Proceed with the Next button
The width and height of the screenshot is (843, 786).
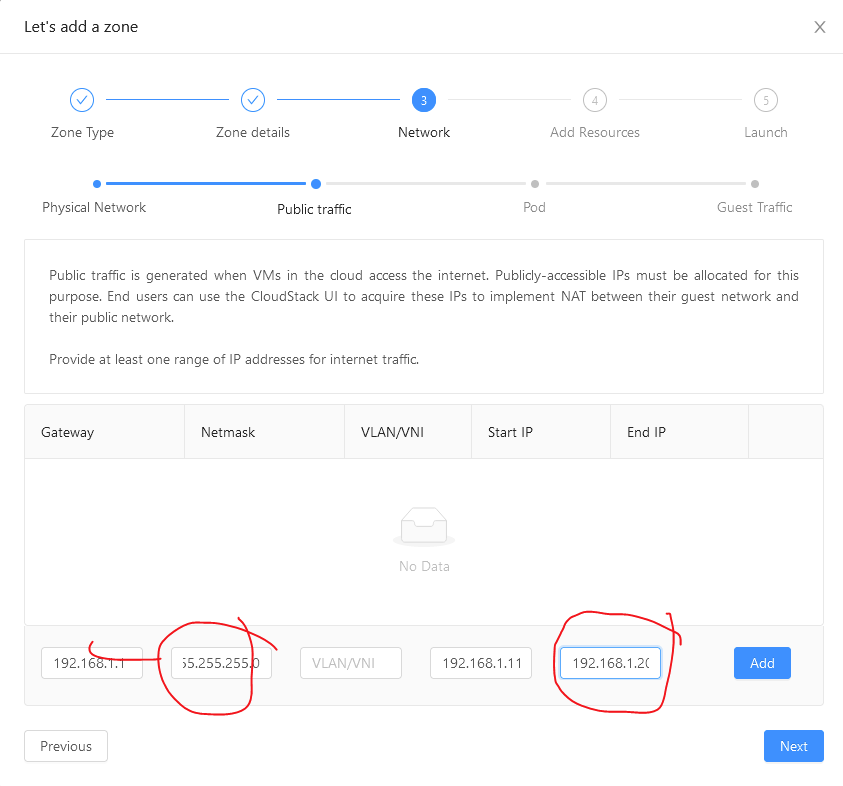click(x=794, y=746)
